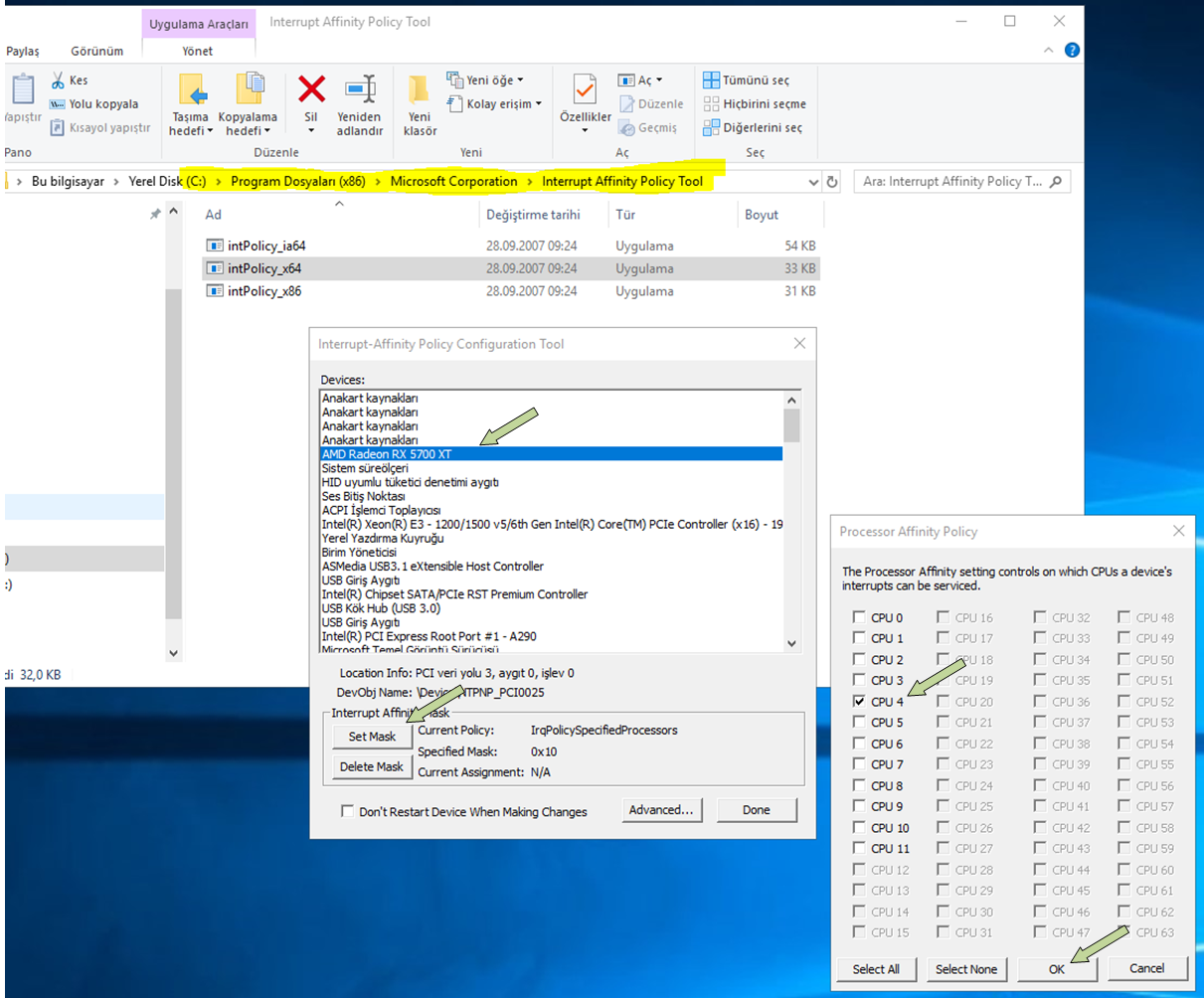Check the CPU 7 checkbox
This screenshot has width=1204, height=998.
coord(859,764)
